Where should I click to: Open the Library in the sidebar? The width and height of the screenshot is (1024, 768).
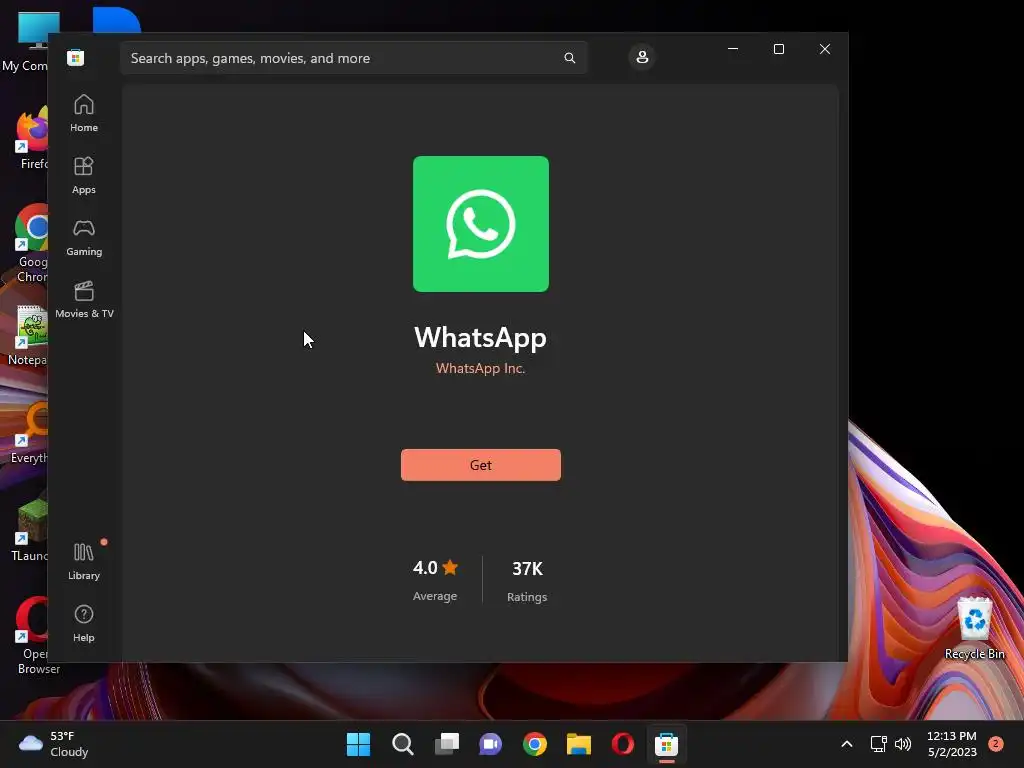click(x=84, y=561)
